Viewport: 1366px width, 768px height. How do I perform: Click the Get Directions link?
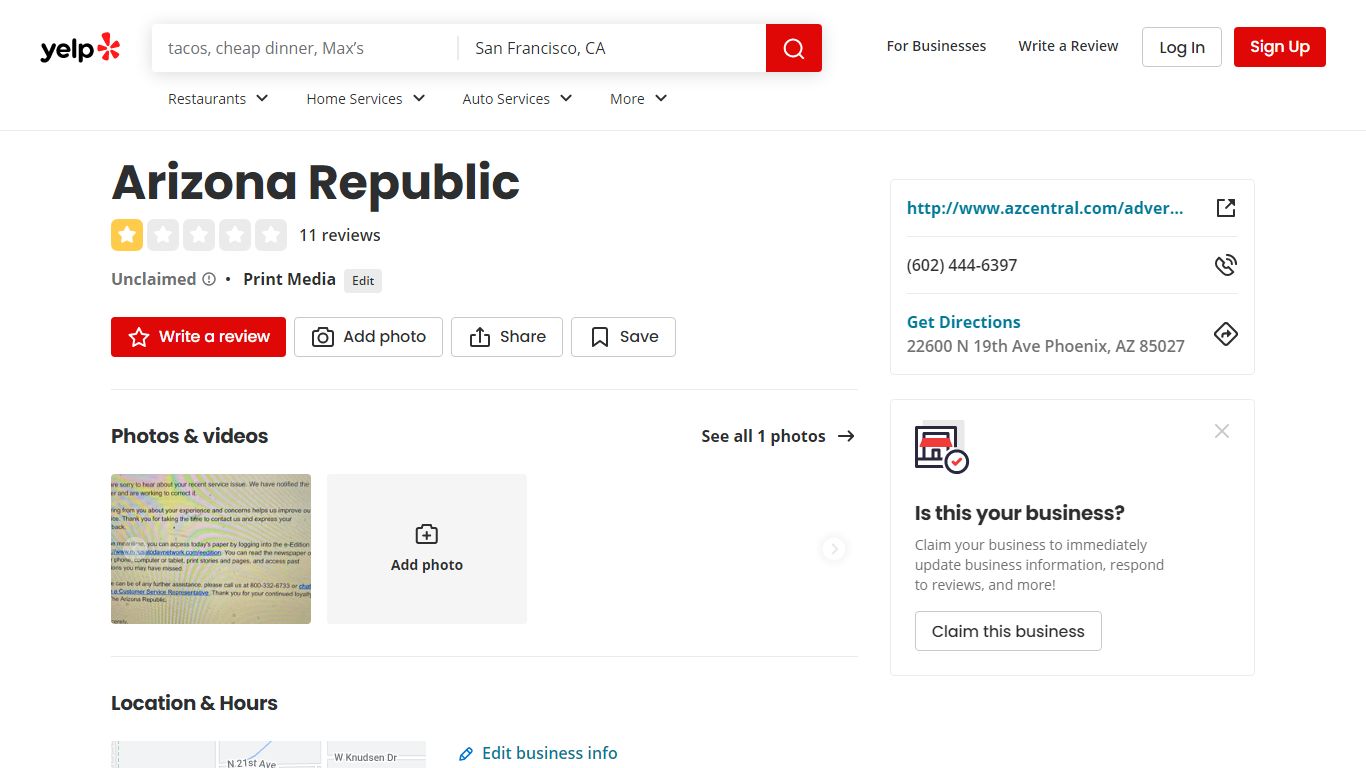(x=964, y=322)
